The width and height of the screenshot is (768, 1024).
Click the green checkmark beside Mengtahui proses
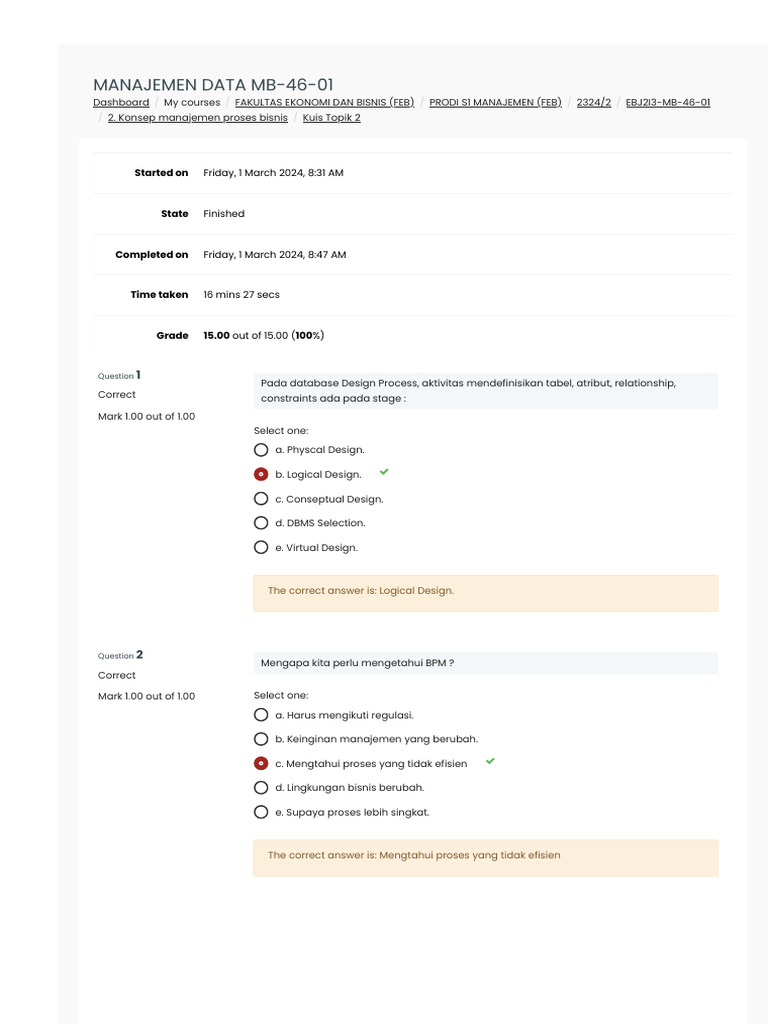coord(490,761)
